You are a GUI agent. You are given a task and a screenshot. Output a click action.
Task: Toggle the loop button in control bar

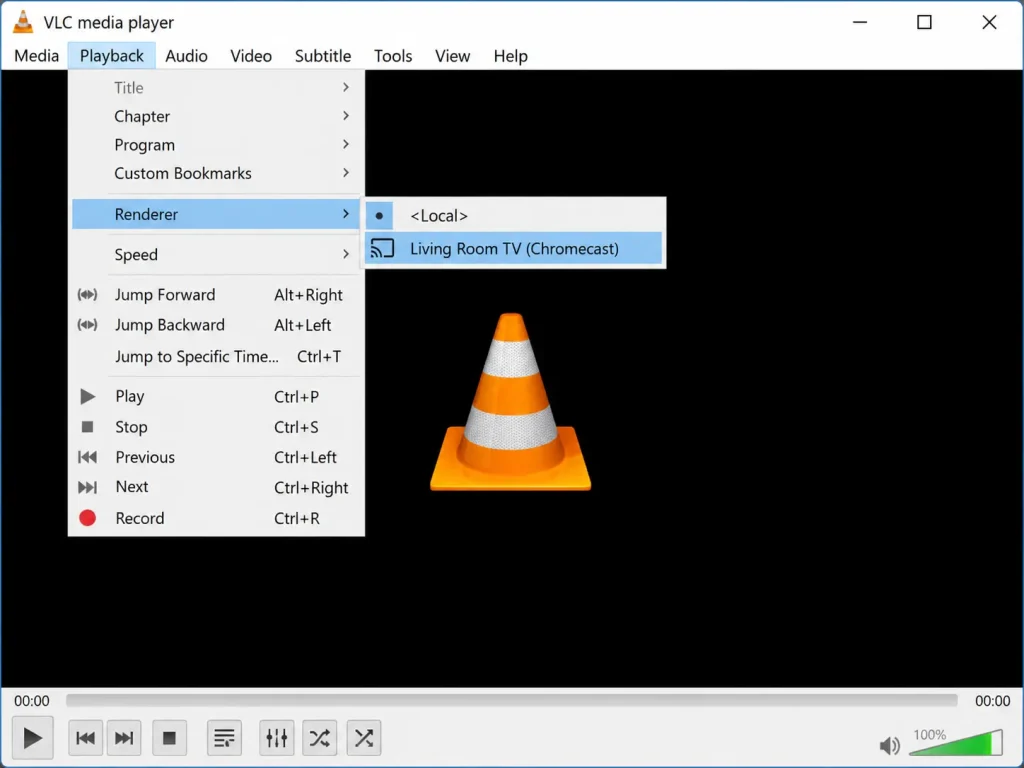point(319,738)
